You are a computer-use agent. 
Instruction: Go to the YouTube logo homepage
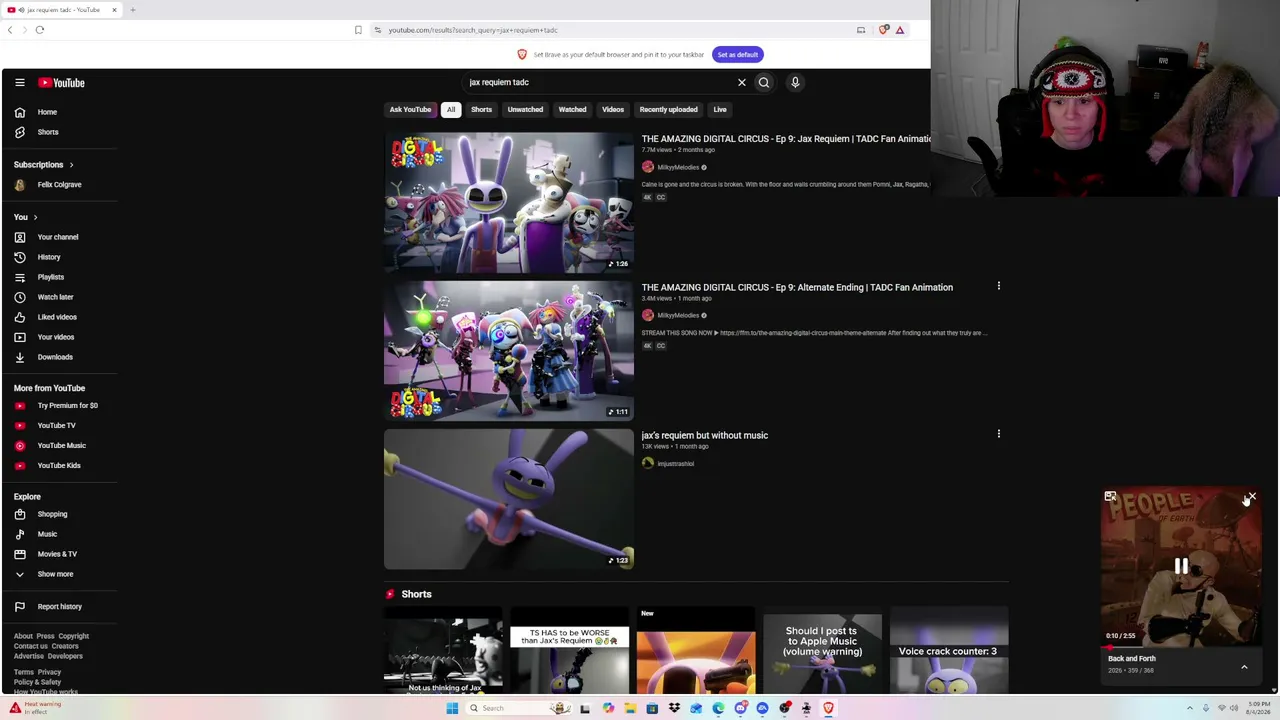(x=62, y=83)
